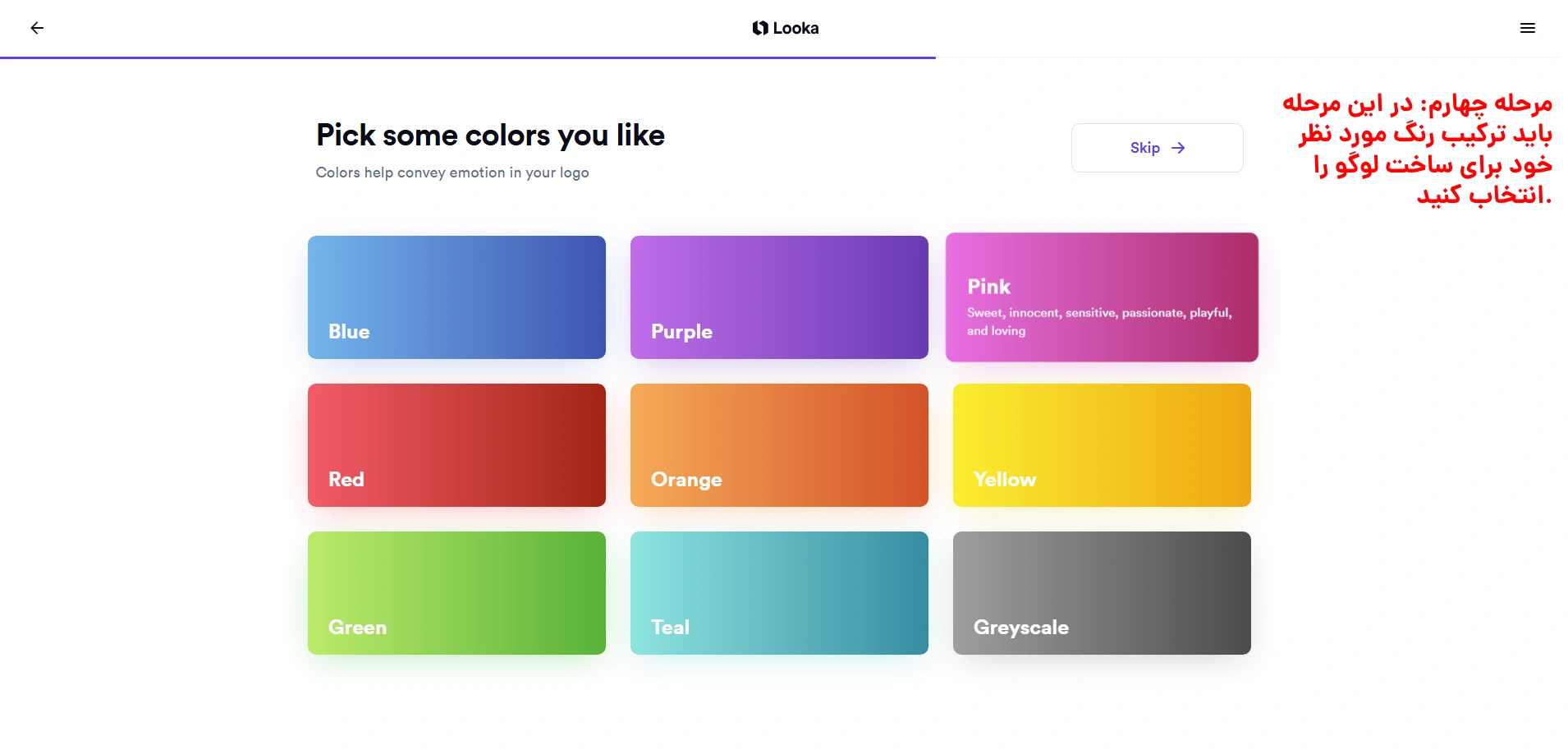Click the arrow inside Skip button
This screenshot has width=1568, height=750.
click(1178, 148)
